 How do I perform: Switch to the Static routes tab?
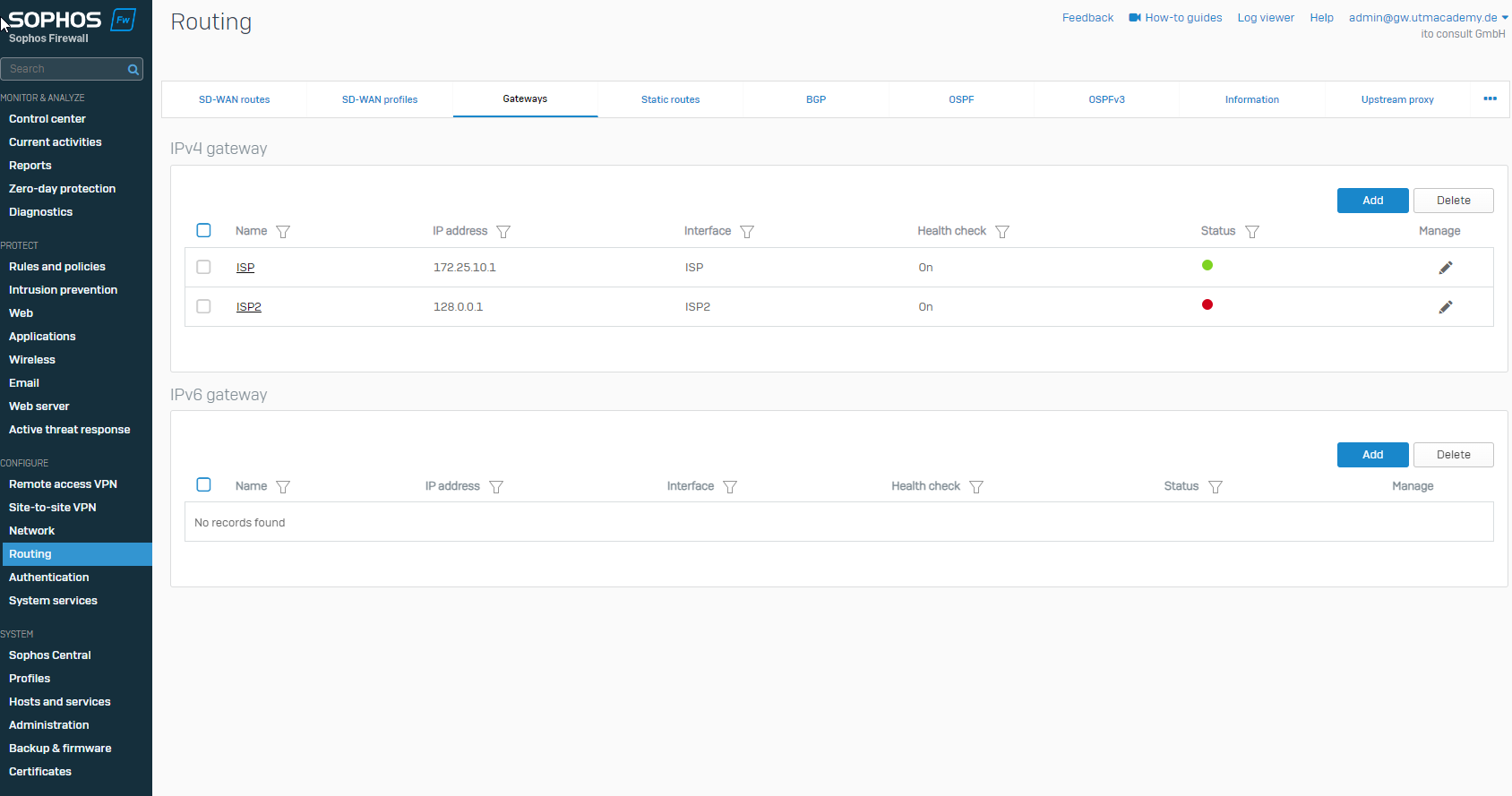(x=670, y=99)
